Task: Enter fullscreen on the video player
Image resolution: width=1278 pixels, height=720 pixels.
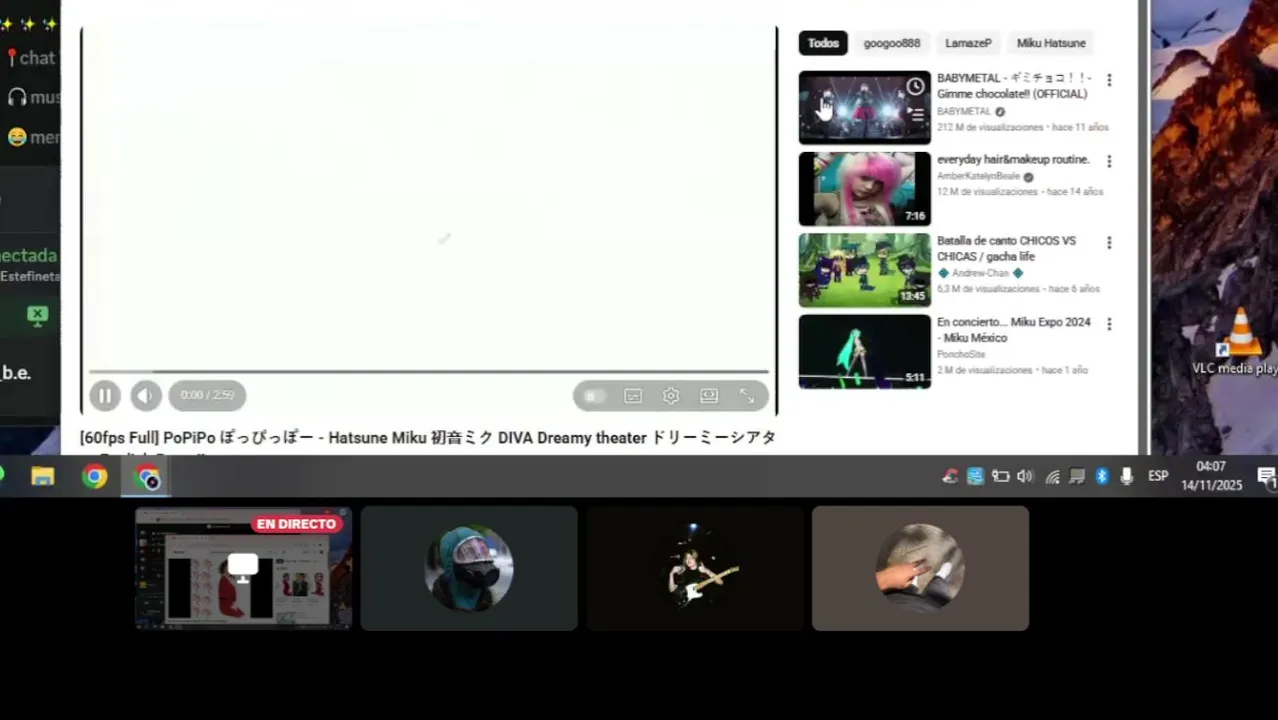Action: pyautogui.click(x=747, y=396)
